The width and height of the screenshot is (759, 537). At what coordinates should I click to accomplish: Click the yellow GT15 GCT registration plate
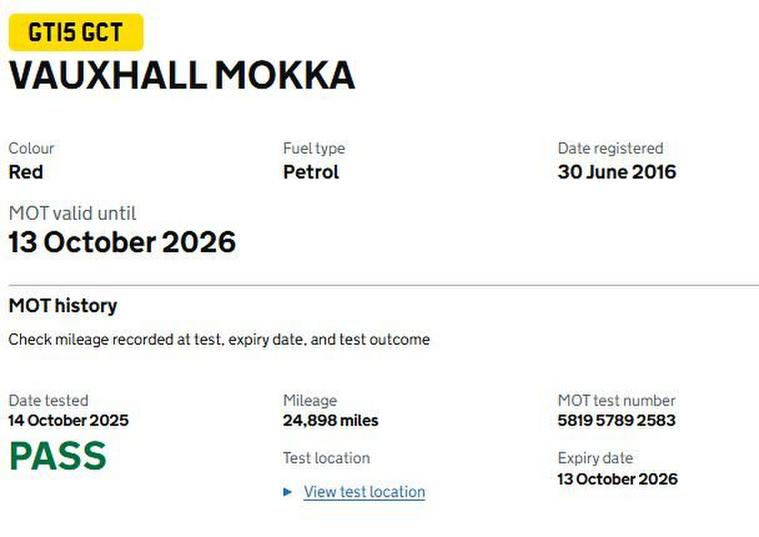coord(75,33)
